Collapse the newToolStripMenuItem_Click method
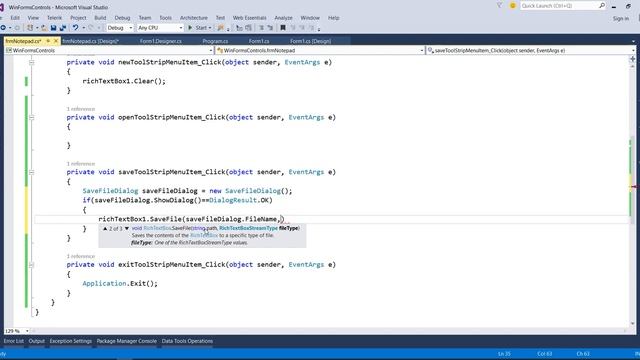This screenshot has height=360, width=640. [31, 62]
